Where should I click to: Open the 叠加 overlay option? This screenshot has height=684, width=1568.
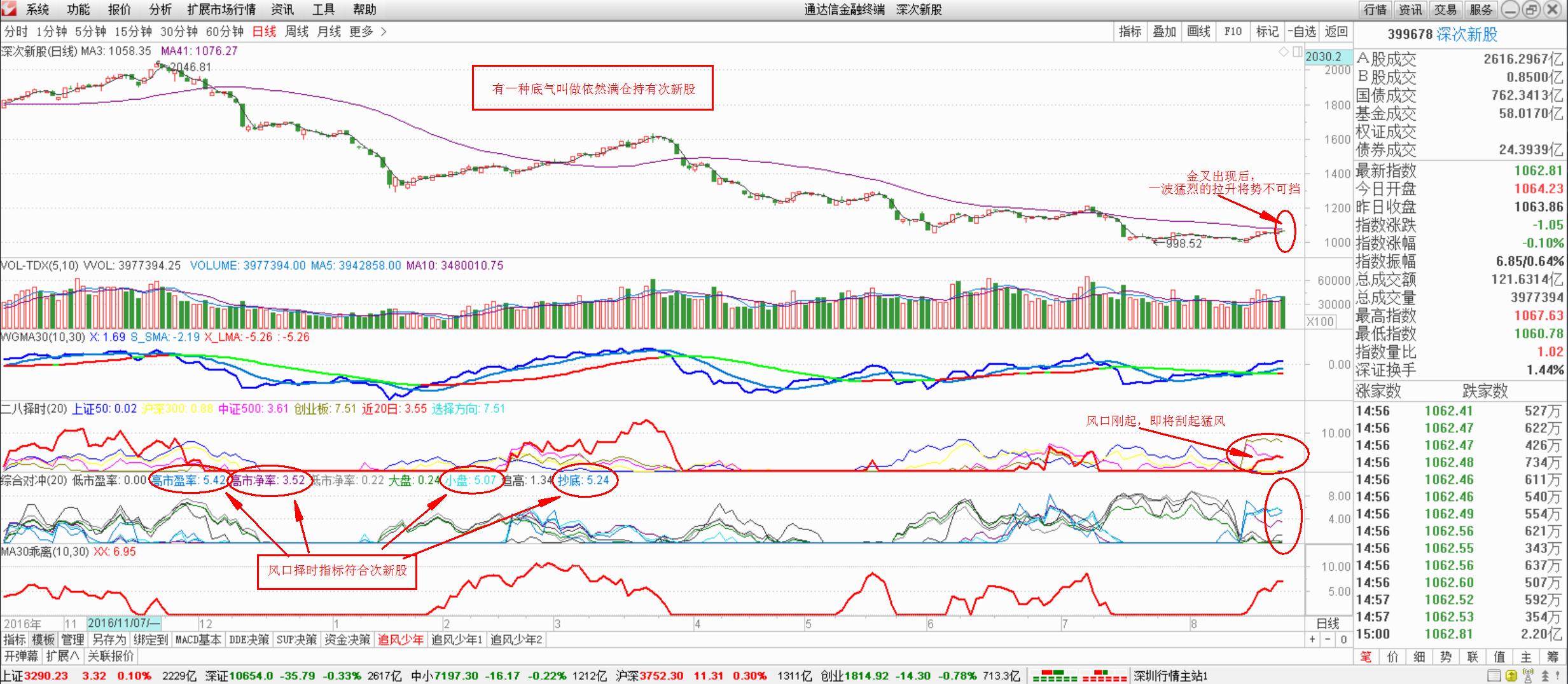pyautogui.click(x=1164, y=32)
